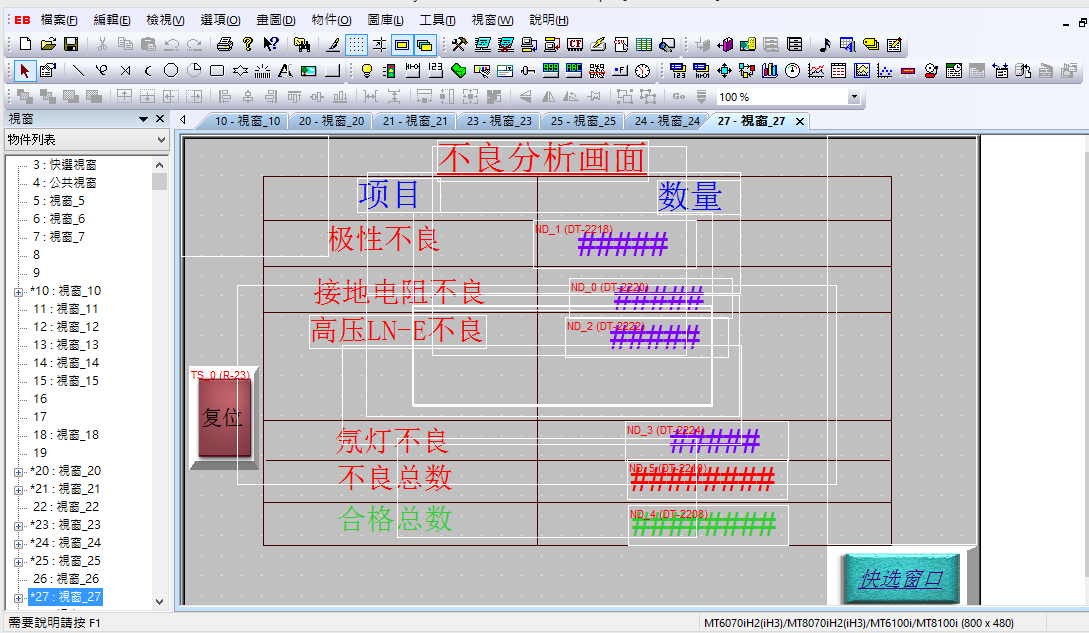This screenshot has width=1089, height=633.
Task: Select the ellipse drawing tool
Action: (171, 70)
